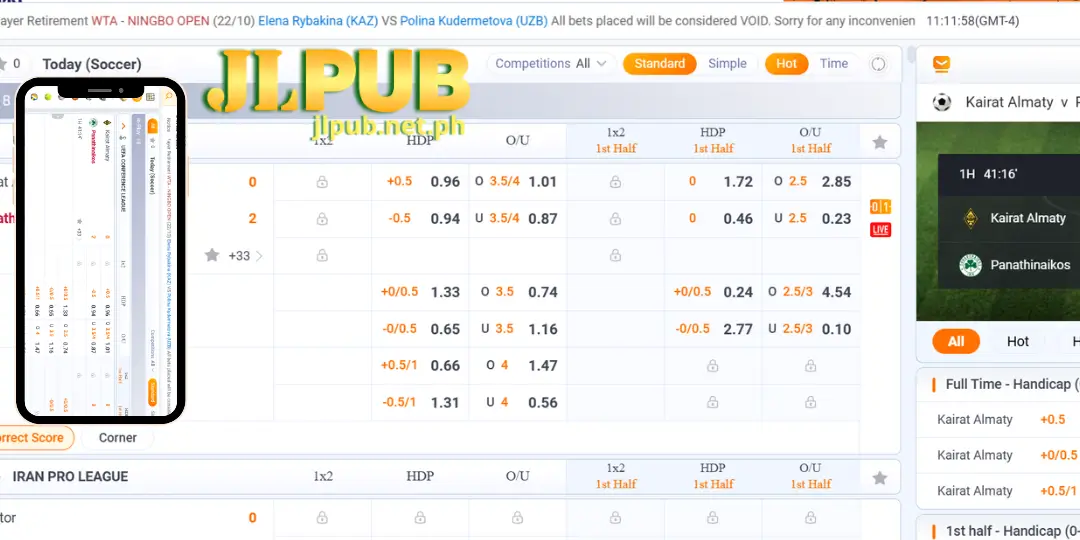This screenshot has width=1080, height=540.
Task: Switch to Simple view mode
Action: [727, 64]
